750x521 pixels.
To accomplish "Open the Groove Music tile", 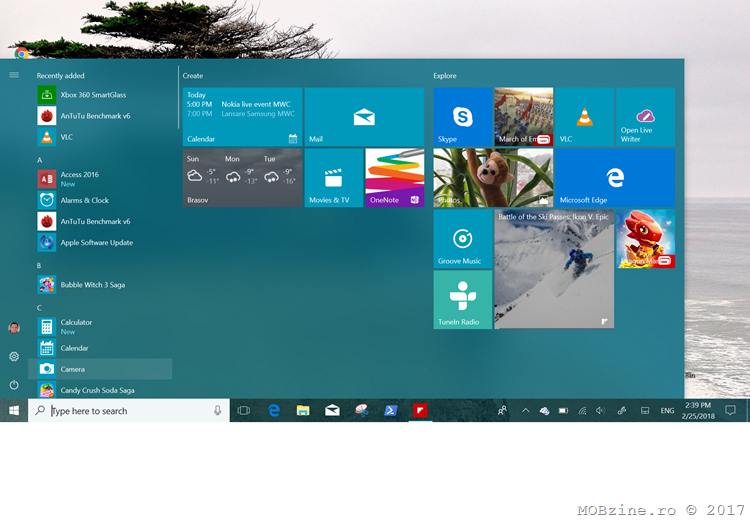I will tap(462, 239).
